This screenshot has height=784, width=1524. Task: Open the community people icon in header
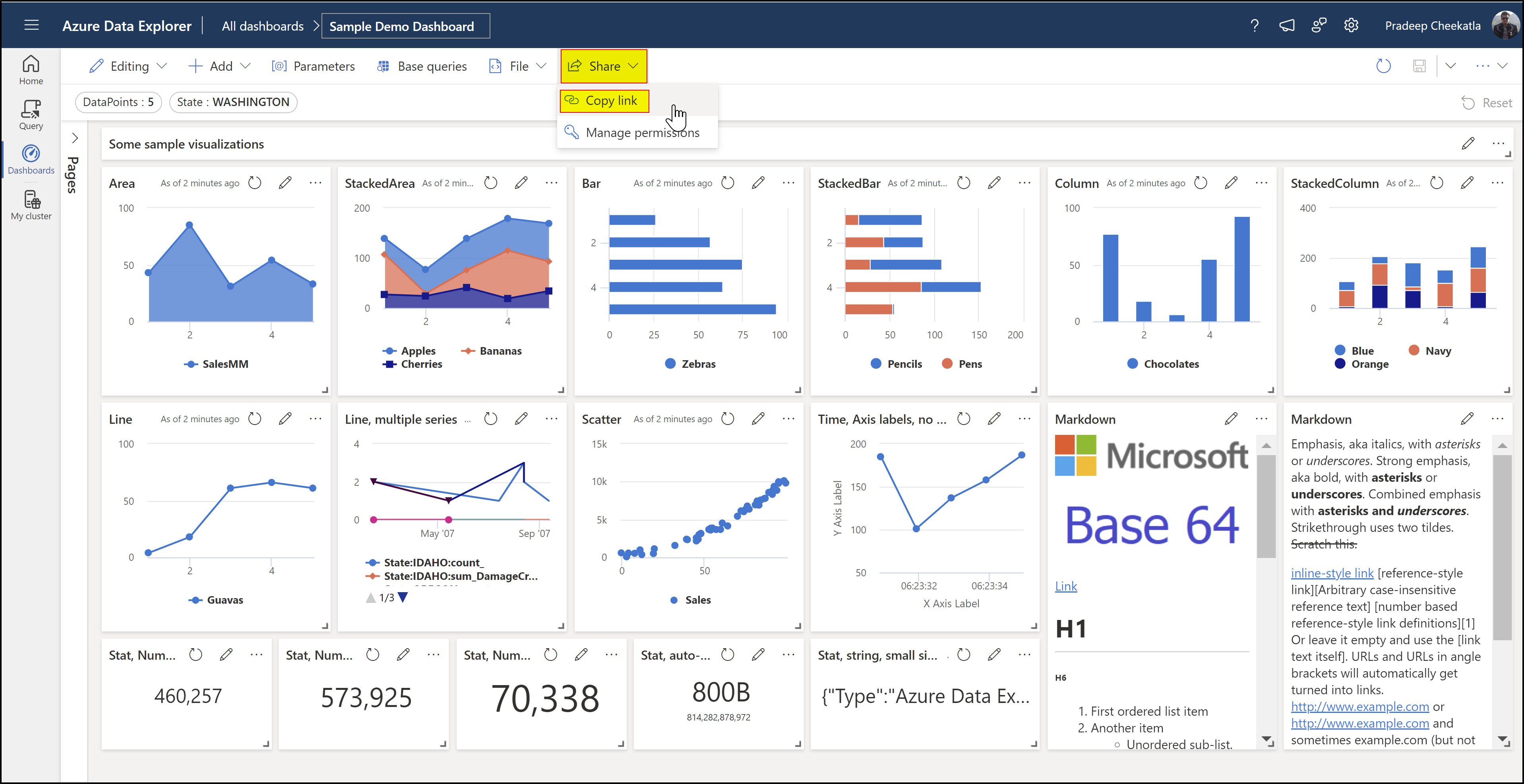[1319, 25]
